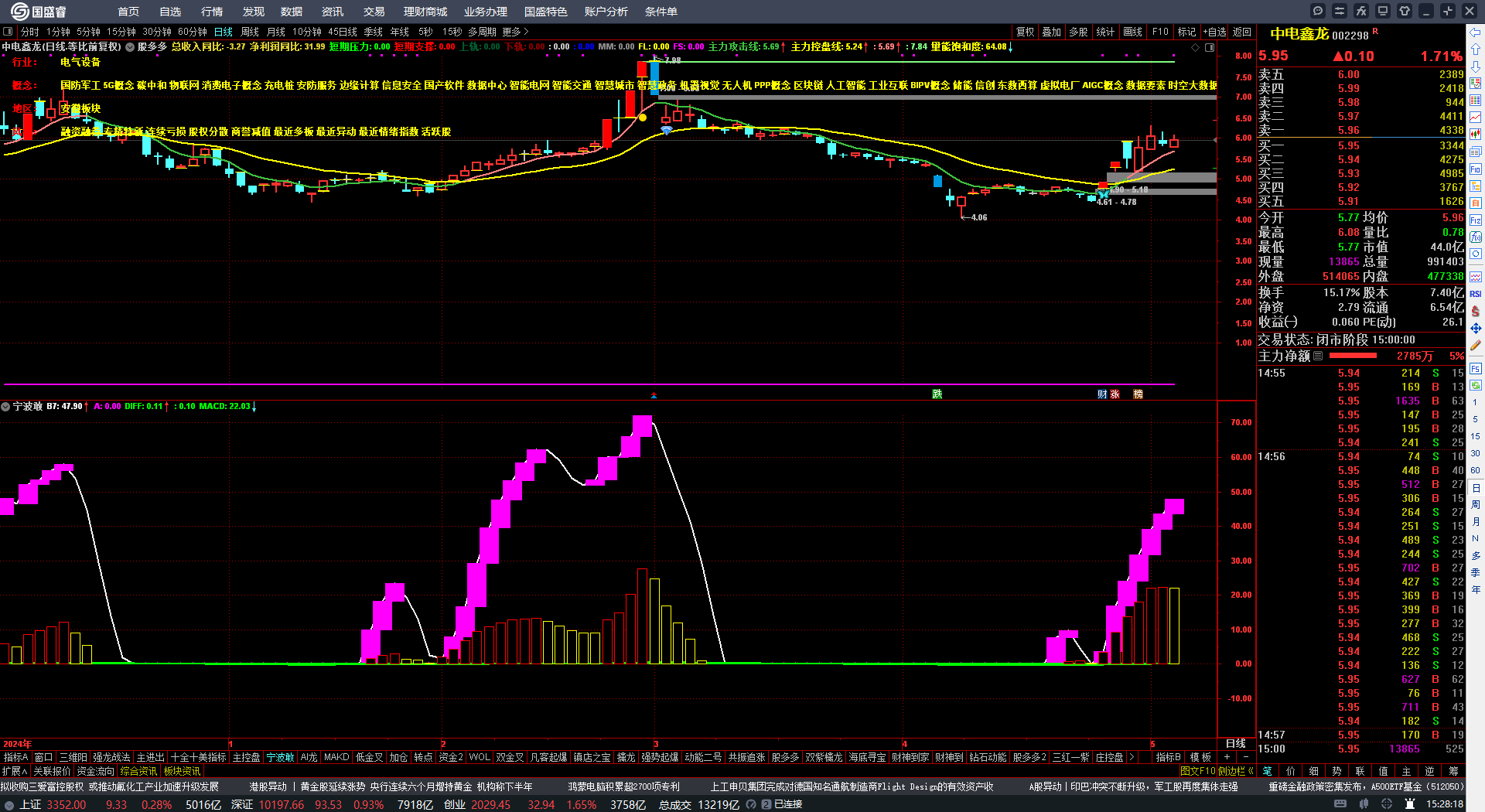Click the 图文F10 link

click(1198, 771)
